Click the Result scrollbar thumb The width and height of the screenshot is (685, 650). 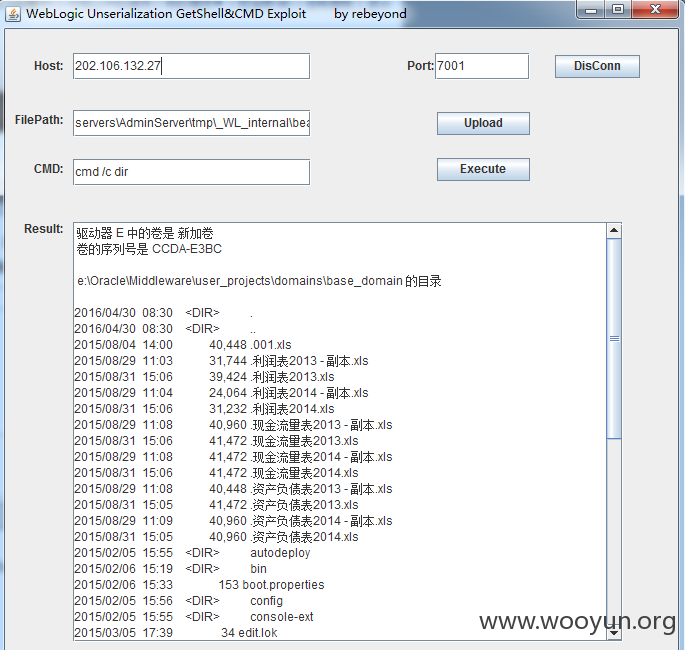[x=614, y=338]
